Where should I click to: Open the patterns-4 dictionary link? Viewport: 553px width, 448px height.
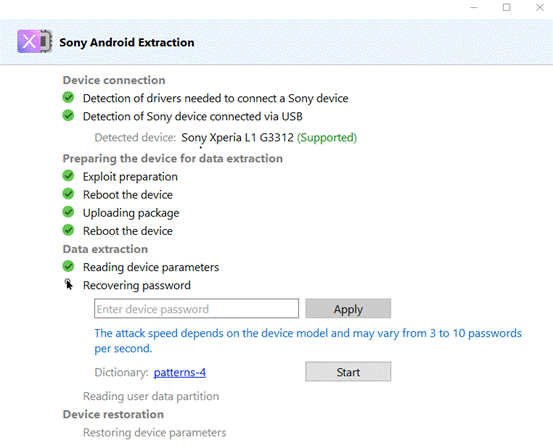(180, 373)
